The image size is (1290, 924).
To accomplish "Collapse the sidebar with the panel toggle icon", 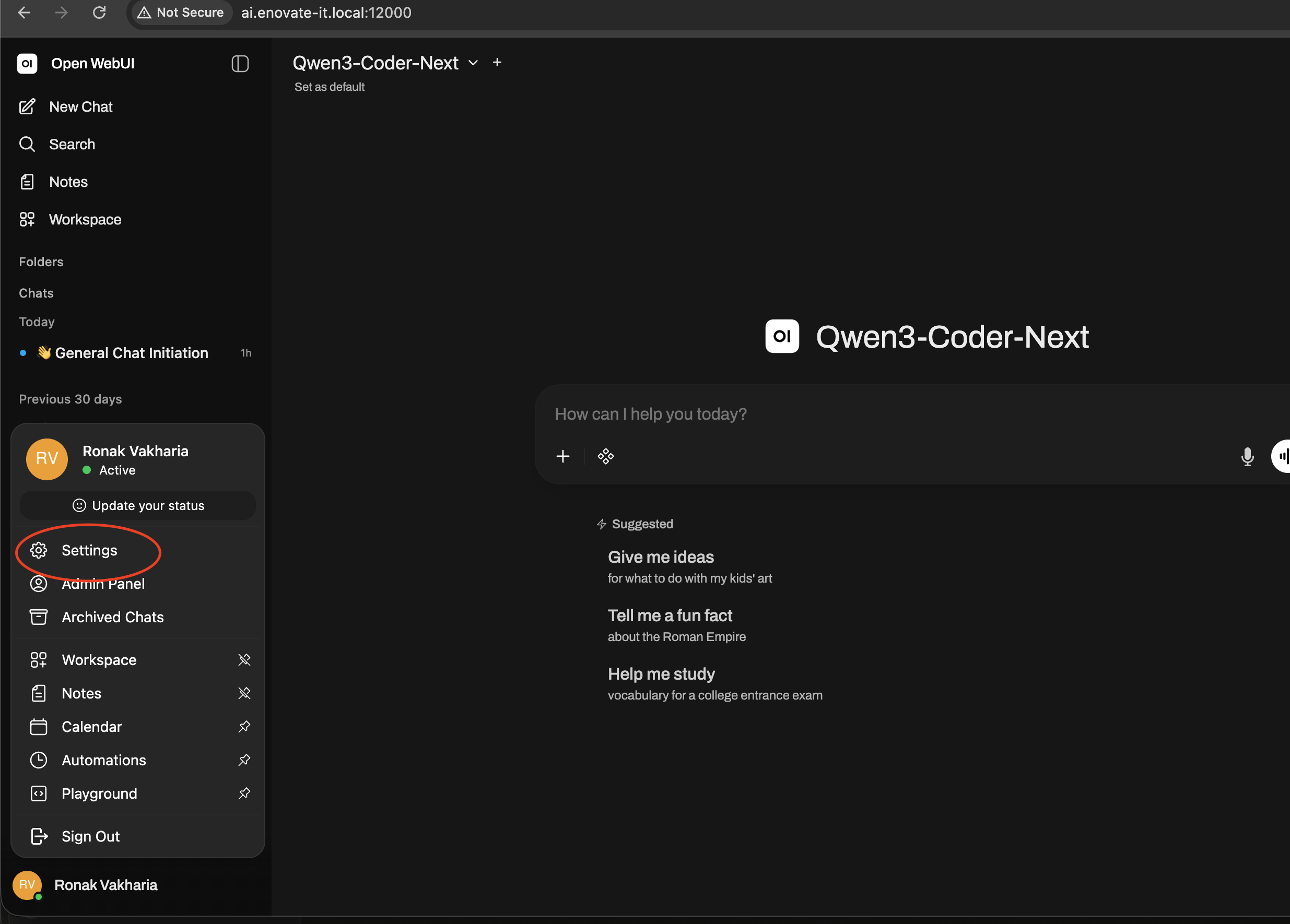I will point(240,63).
